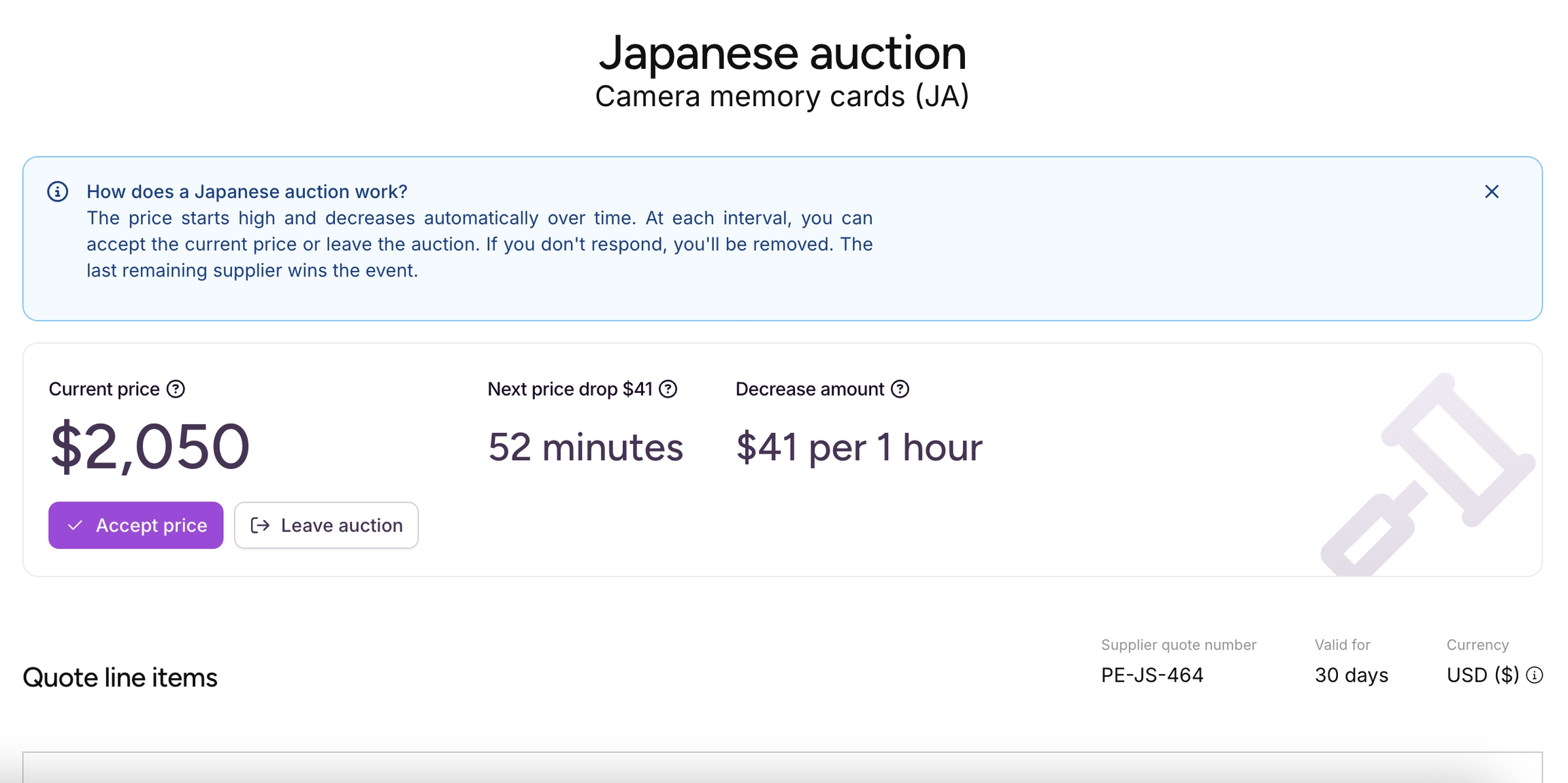
Task: Click the Camera memory cards (JA) subtitle
Action: click(782, 97)
